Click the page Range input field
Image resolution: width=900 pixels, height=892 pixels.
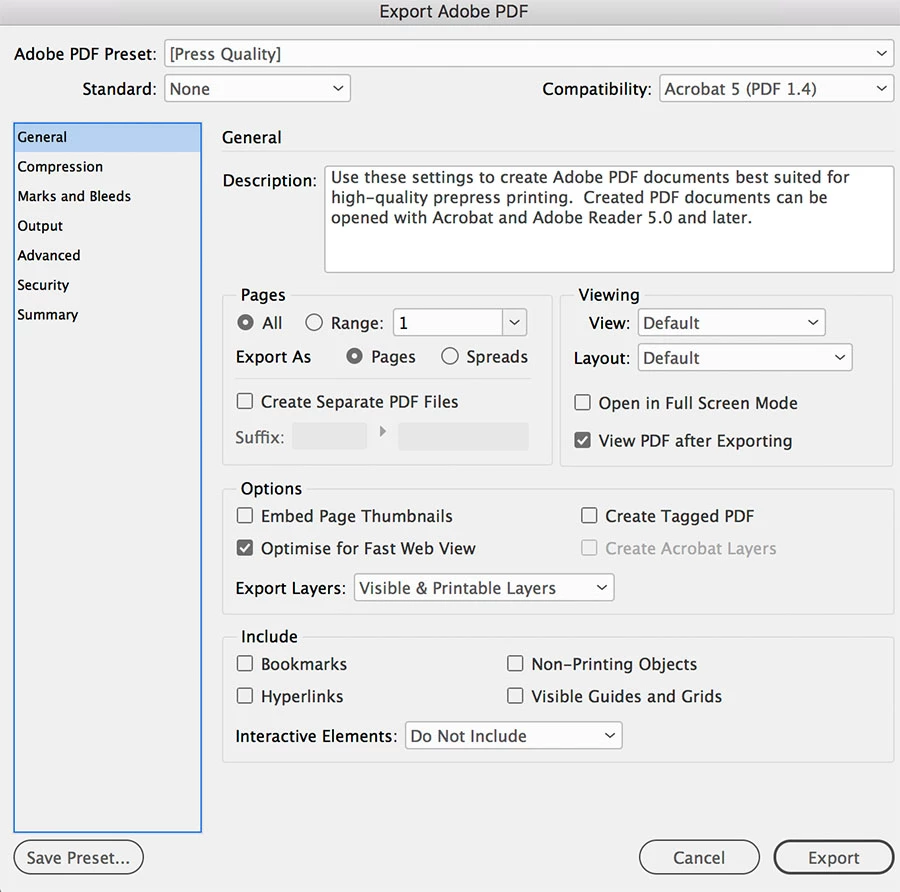pos(448,323)
